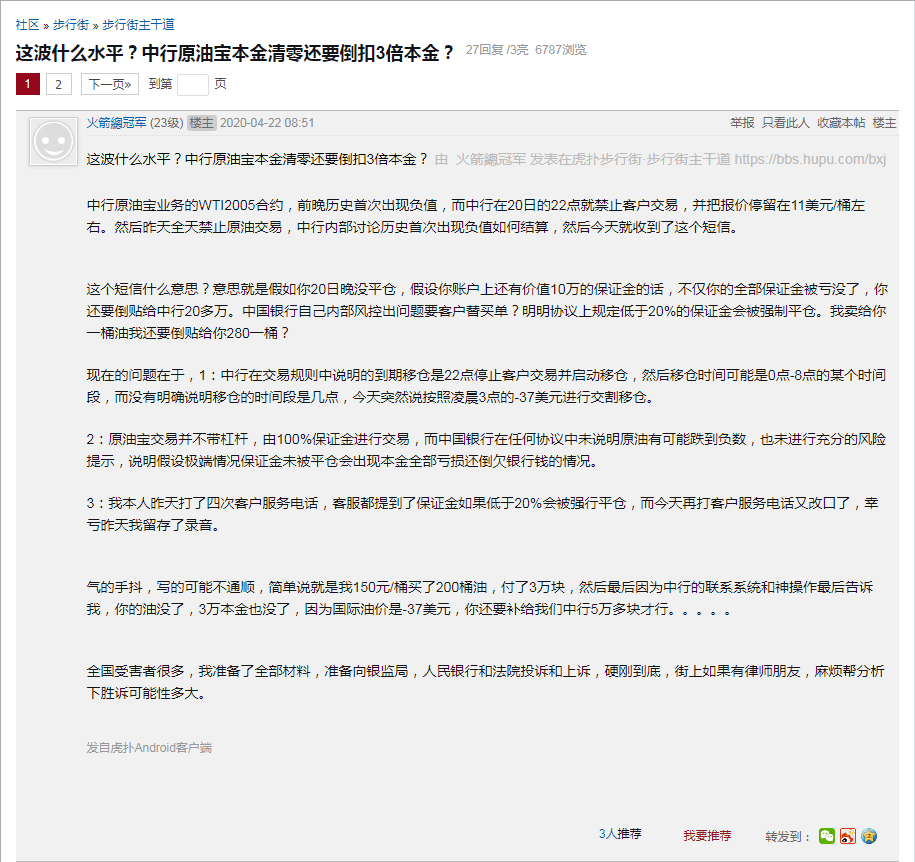The image size is (915, 862).
Task: Click 收藏本帖 to bookmark this thread
Action: (841, 123)
